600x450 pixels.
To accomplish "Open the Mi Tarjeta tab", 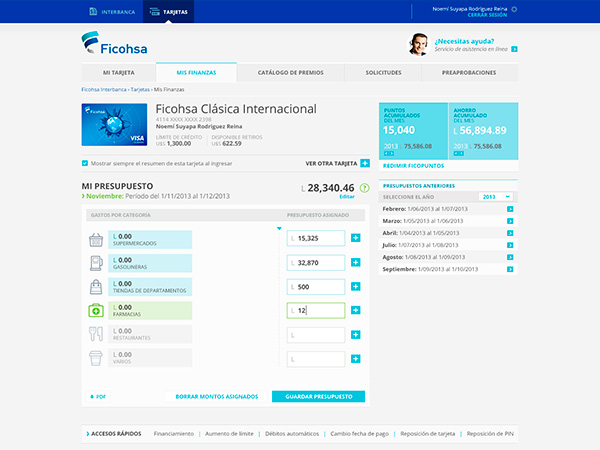I will [x=119, y=72].
